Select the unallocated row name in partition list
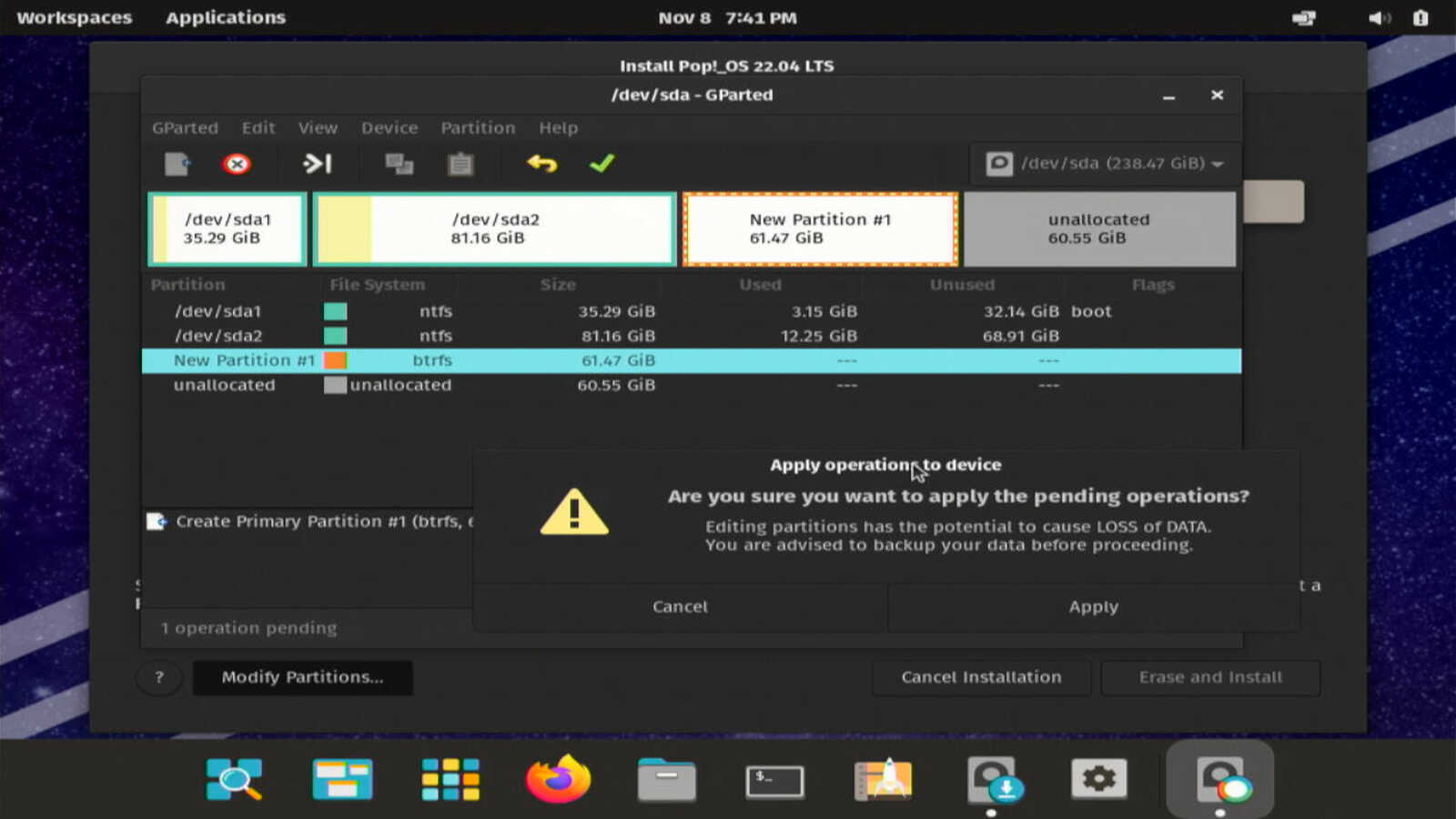 click(225, 385)
